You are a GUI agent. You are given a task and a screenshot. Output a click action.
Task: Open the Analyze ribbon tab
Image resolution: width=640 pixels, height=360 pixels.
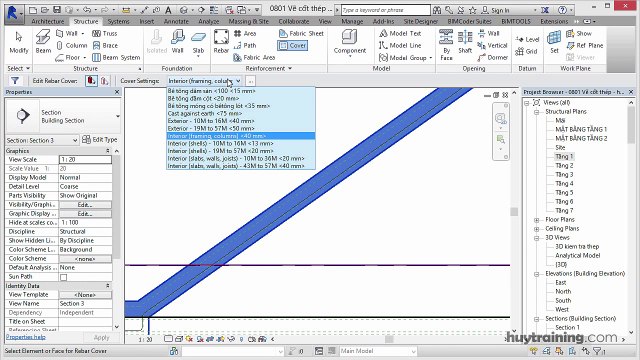pyautogui.click(x=209, y=21)
